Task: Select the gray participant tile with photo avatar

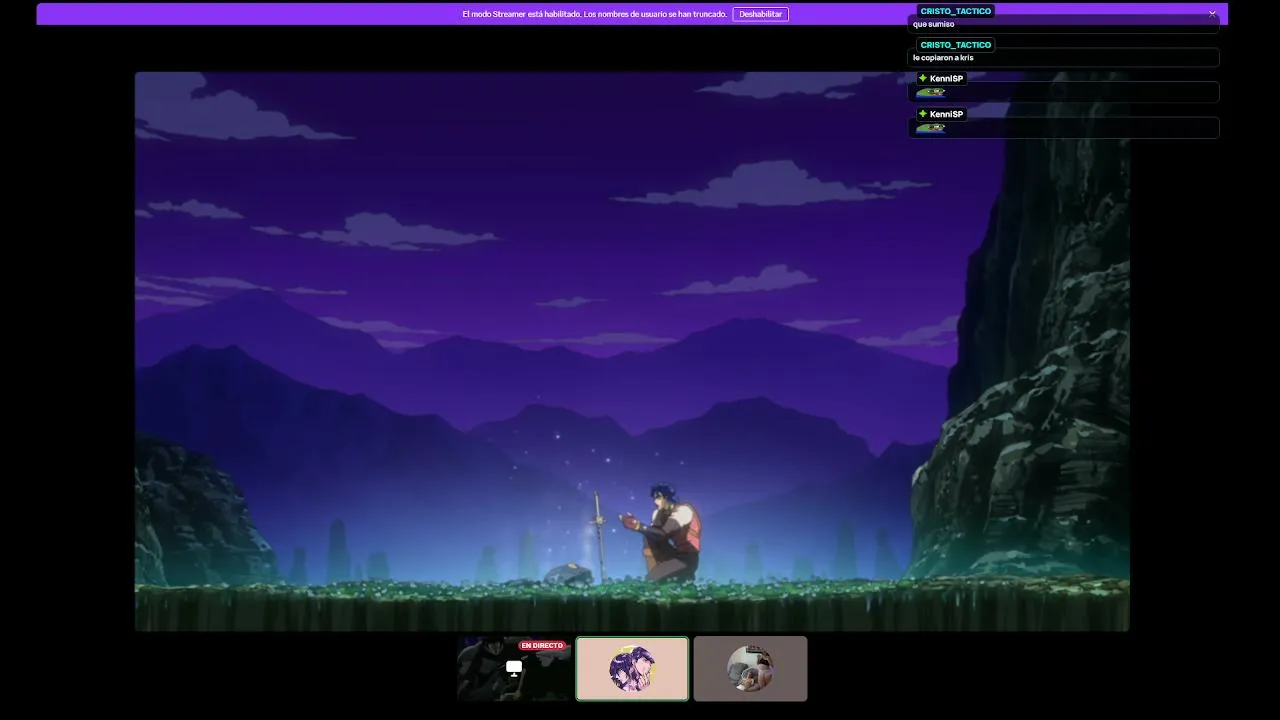Action: pyautogui.click(x=750, y=669)
